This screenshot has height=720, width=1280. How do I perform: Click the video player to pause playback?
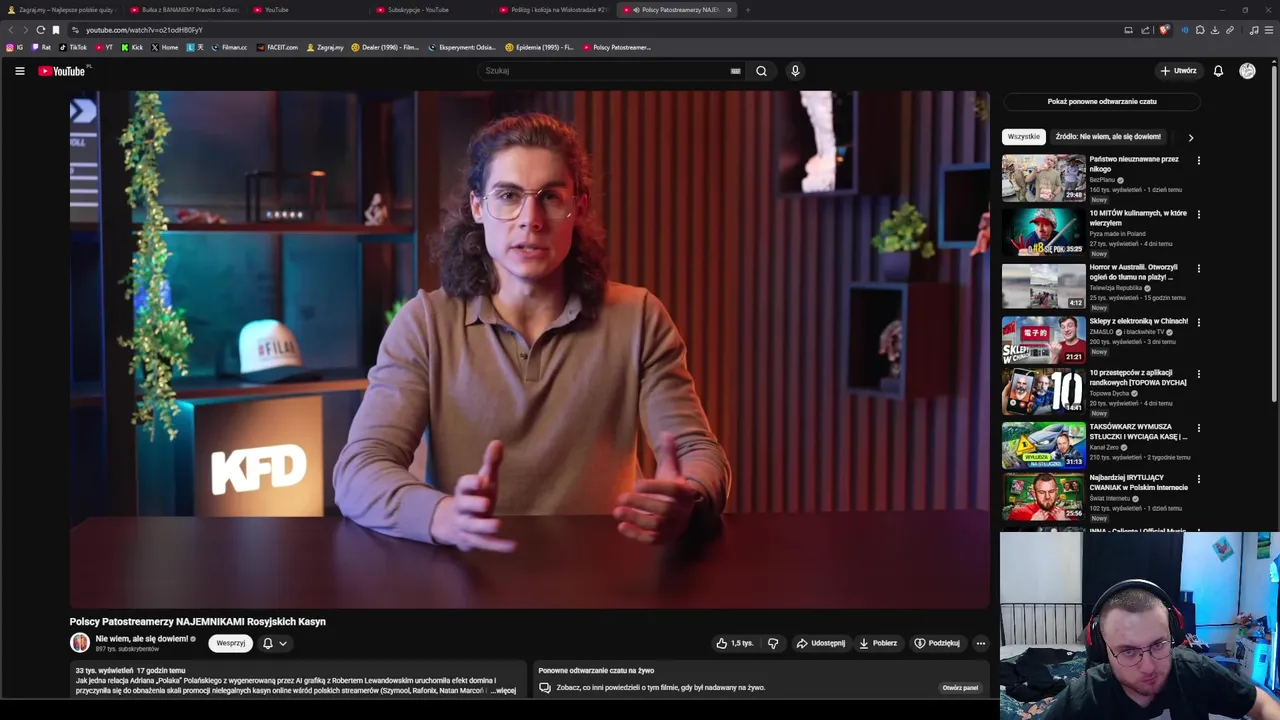(529, 349)
